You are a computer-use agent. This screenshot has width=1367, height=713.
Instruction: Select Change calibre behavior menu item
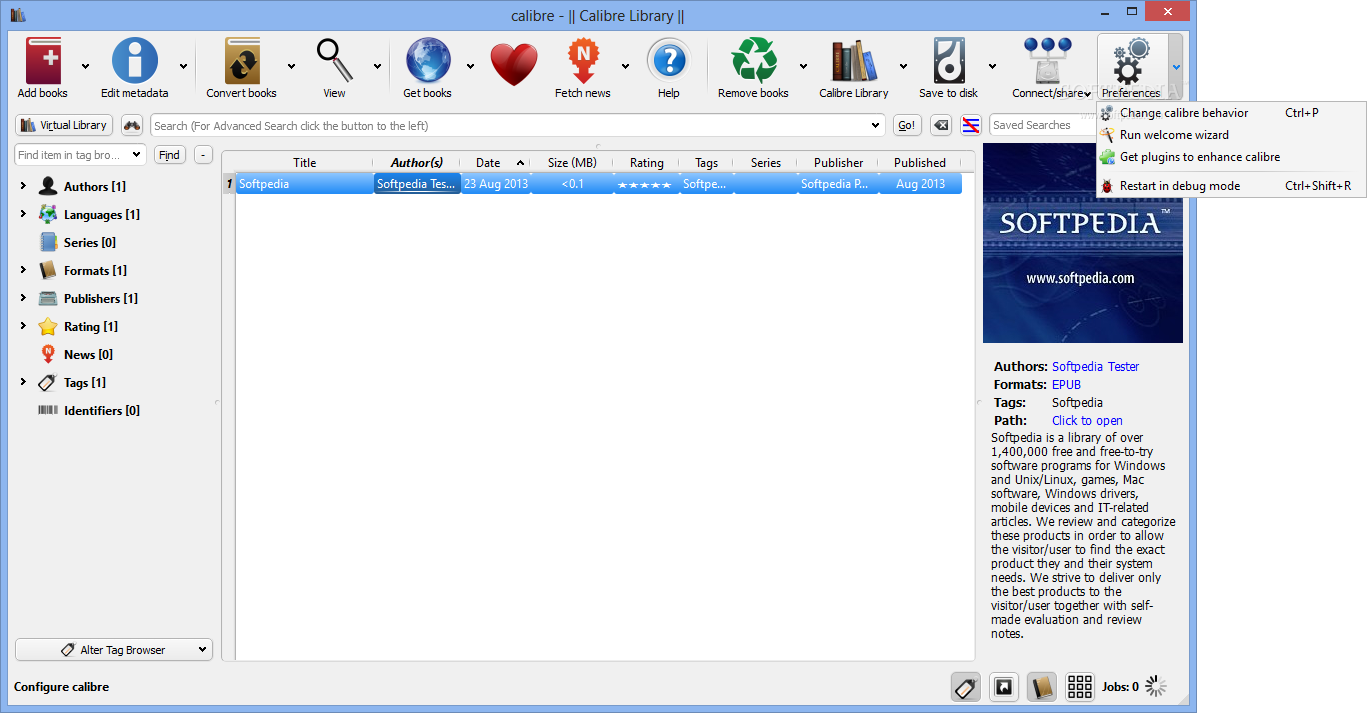(1231, 113)
